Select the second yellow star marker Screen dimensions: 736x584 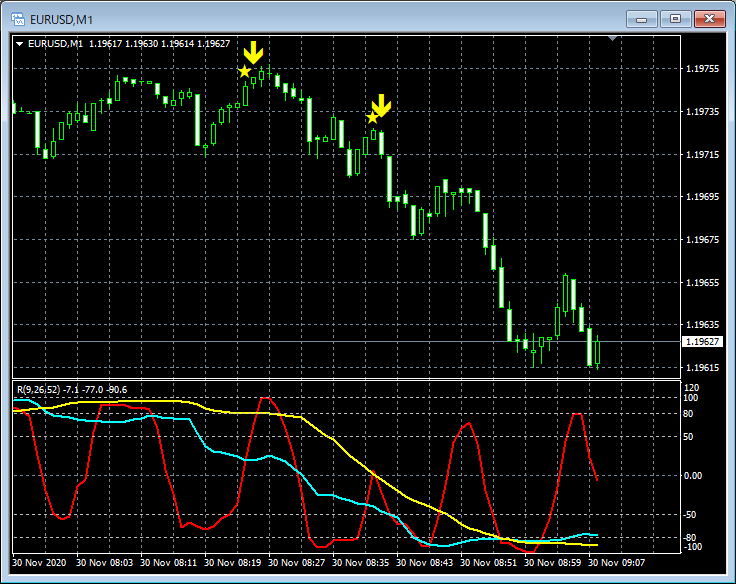(x=372, y=118)
